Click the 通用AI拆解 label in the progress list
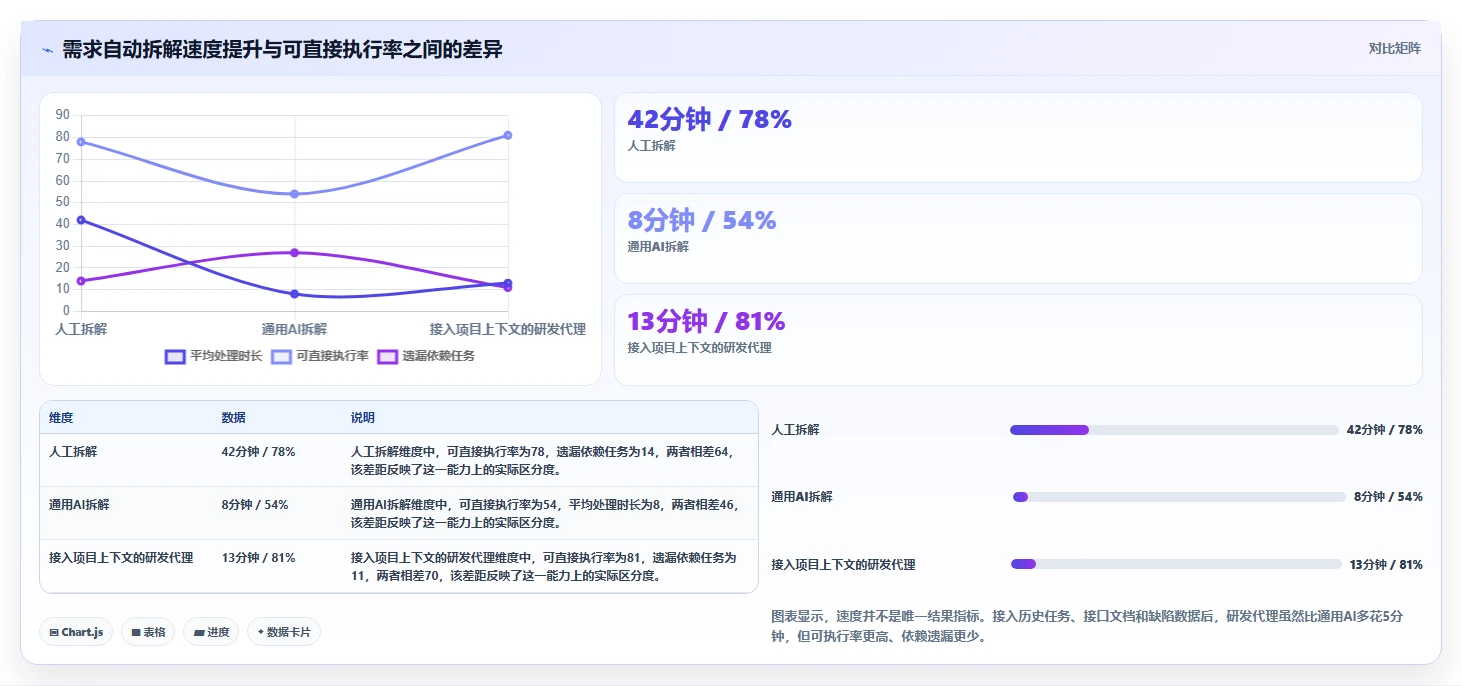This screenshot has width=1462, height=686. 801,497
